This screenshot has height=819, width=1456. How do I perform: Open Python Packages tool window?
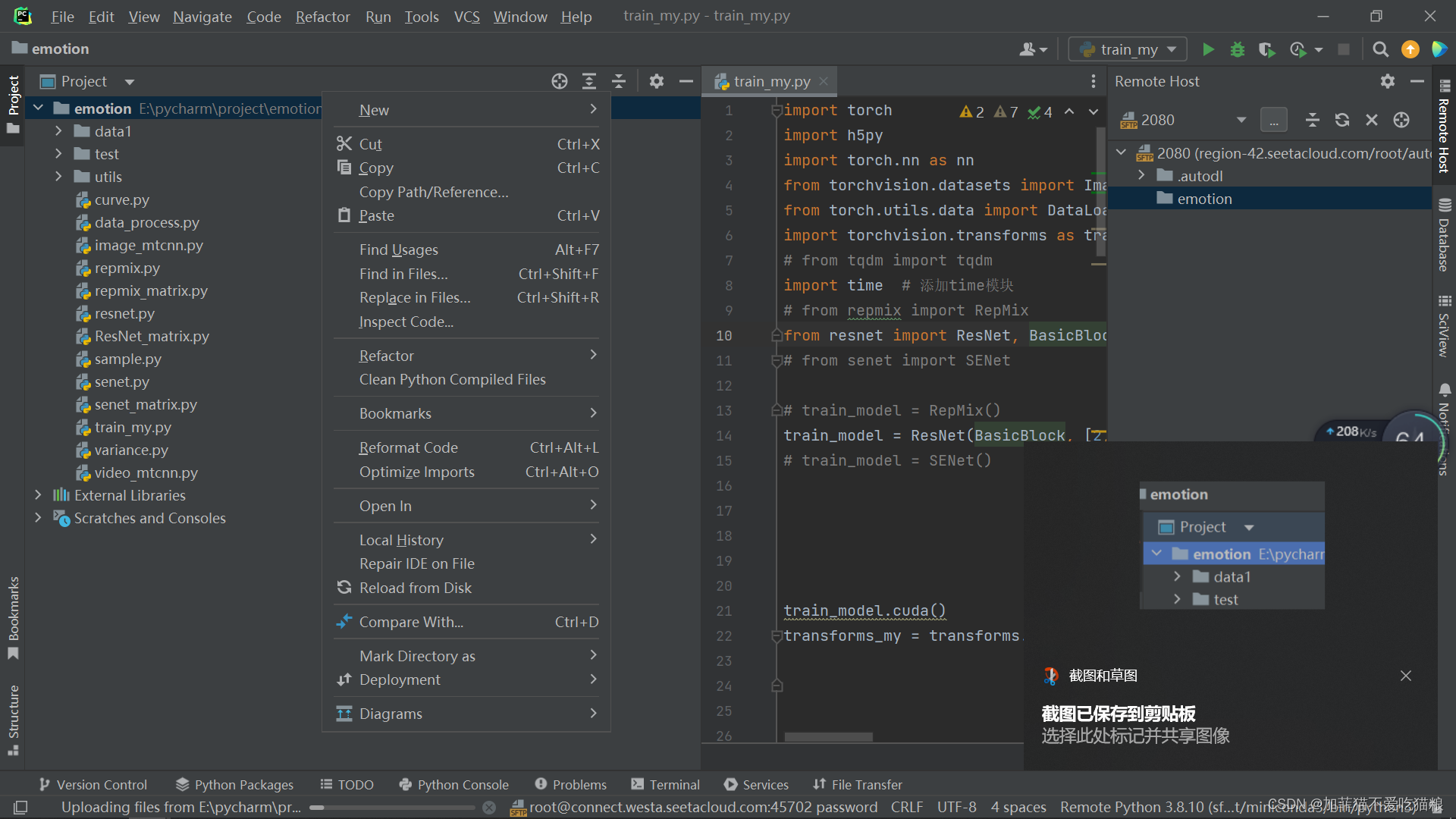click(234, 785)
